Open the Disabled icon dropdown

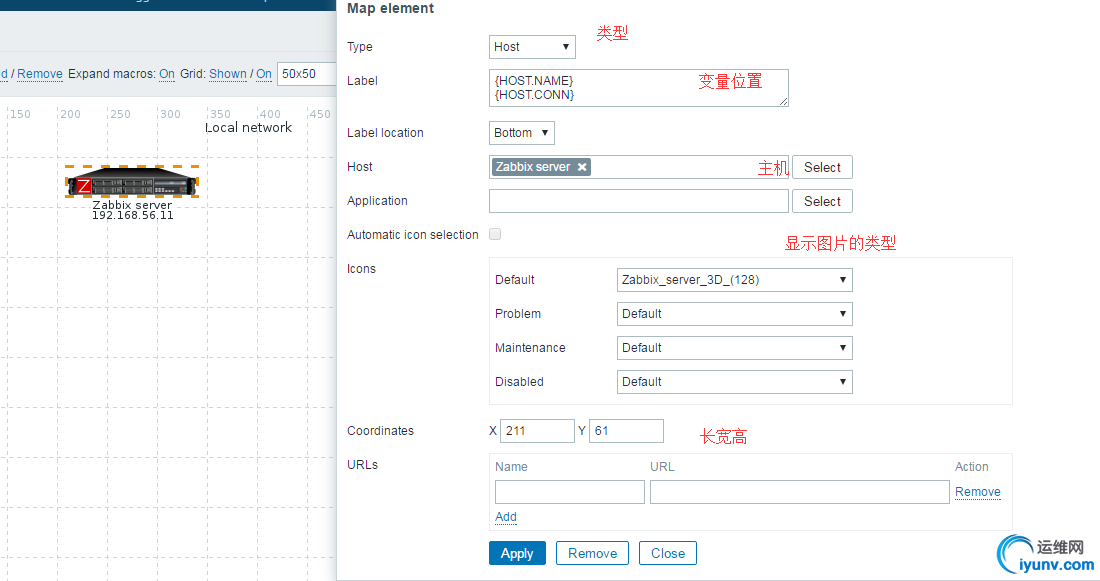click(735, 382)
